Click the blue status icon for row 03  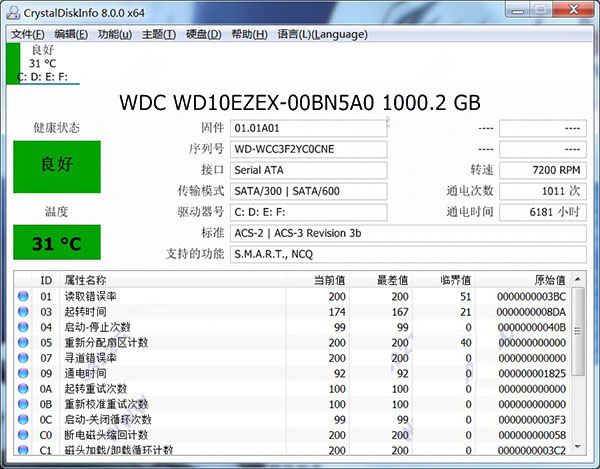pyautogui.click(x=23, y=311)
